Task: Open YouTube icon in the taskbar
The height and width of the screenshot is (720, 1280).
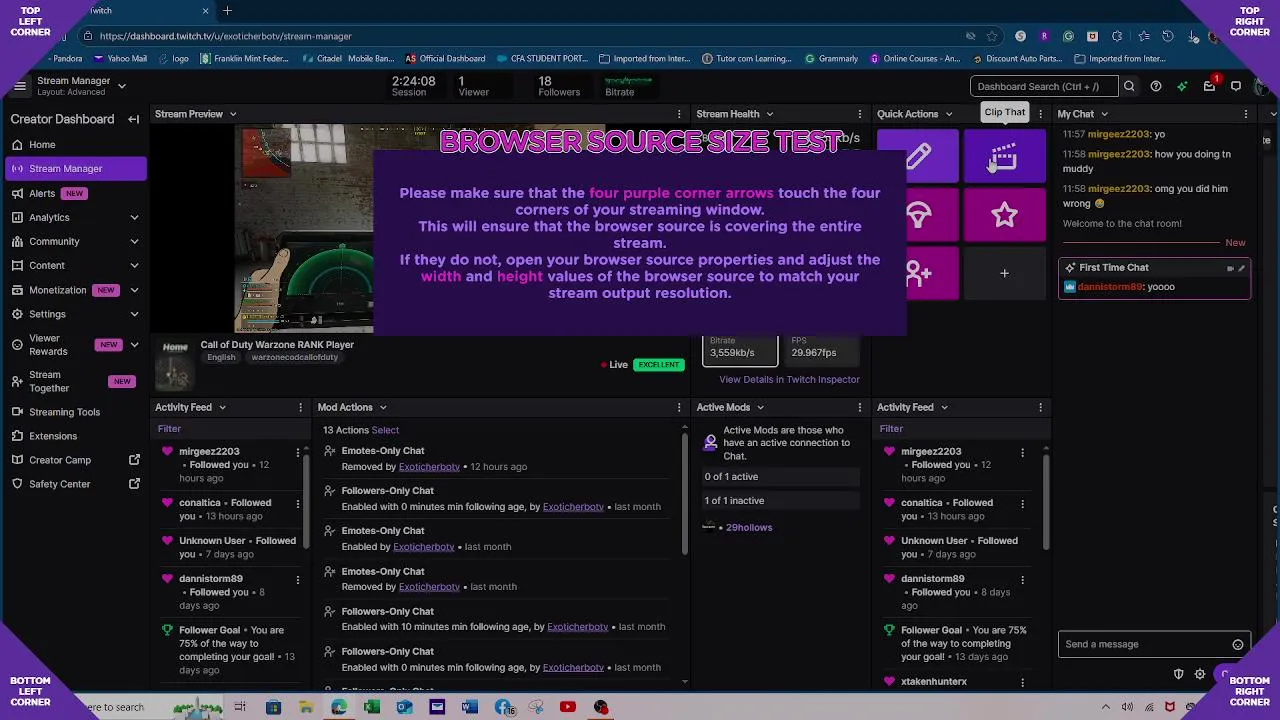Action: click(568, 707)
